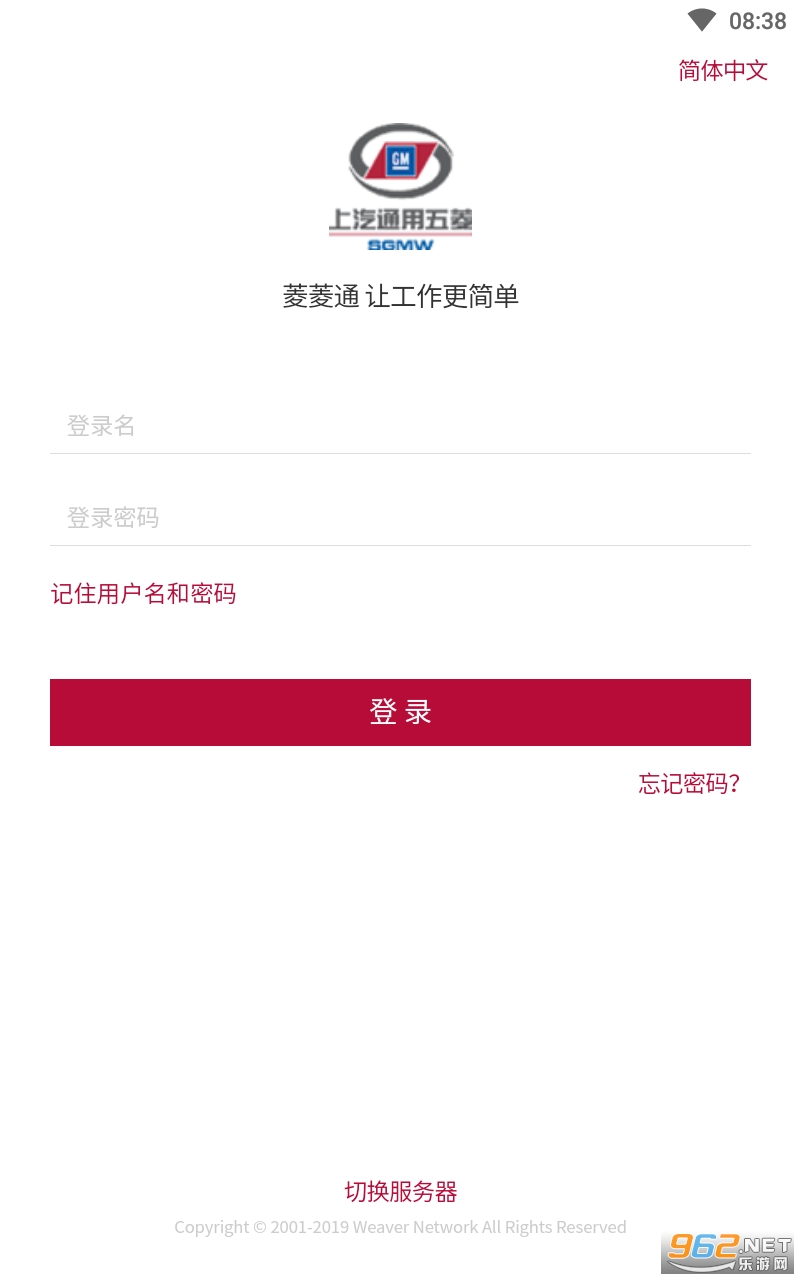Tap the 08:38 clock in the status bar
Screen dimensions: 800x1280
[757, 21]
